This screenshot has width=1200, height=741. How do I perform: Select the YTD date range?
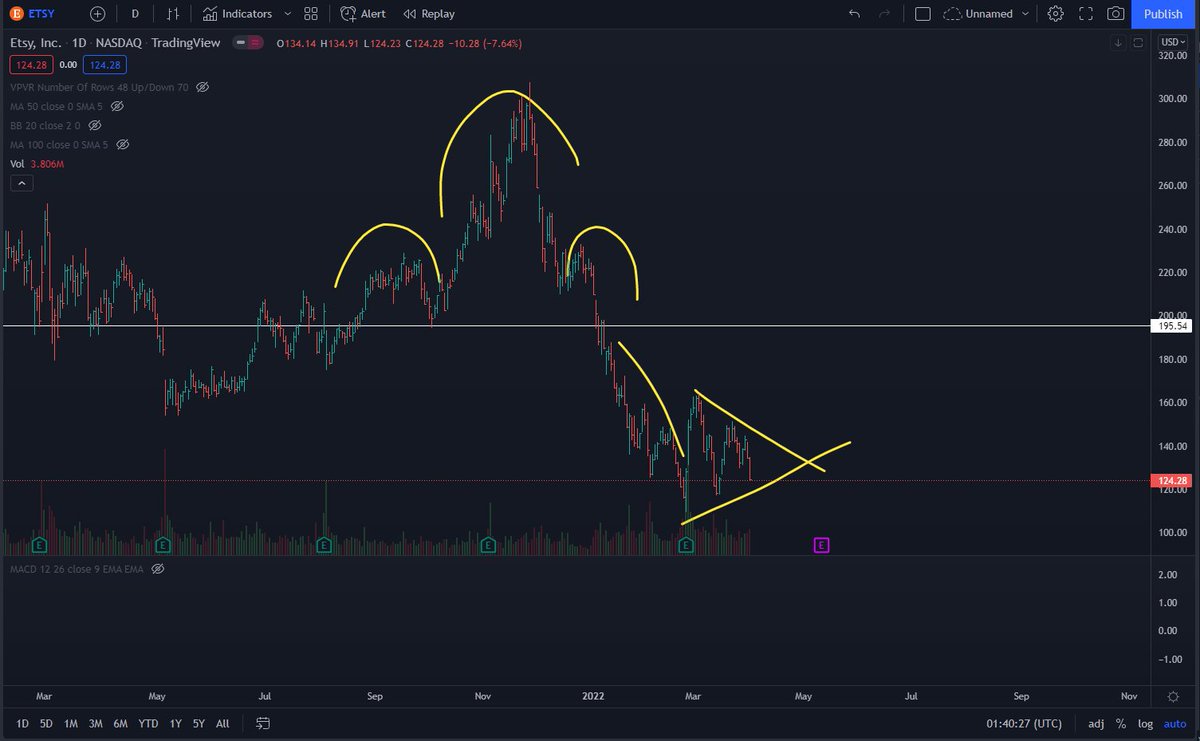[x=148, y=723]
